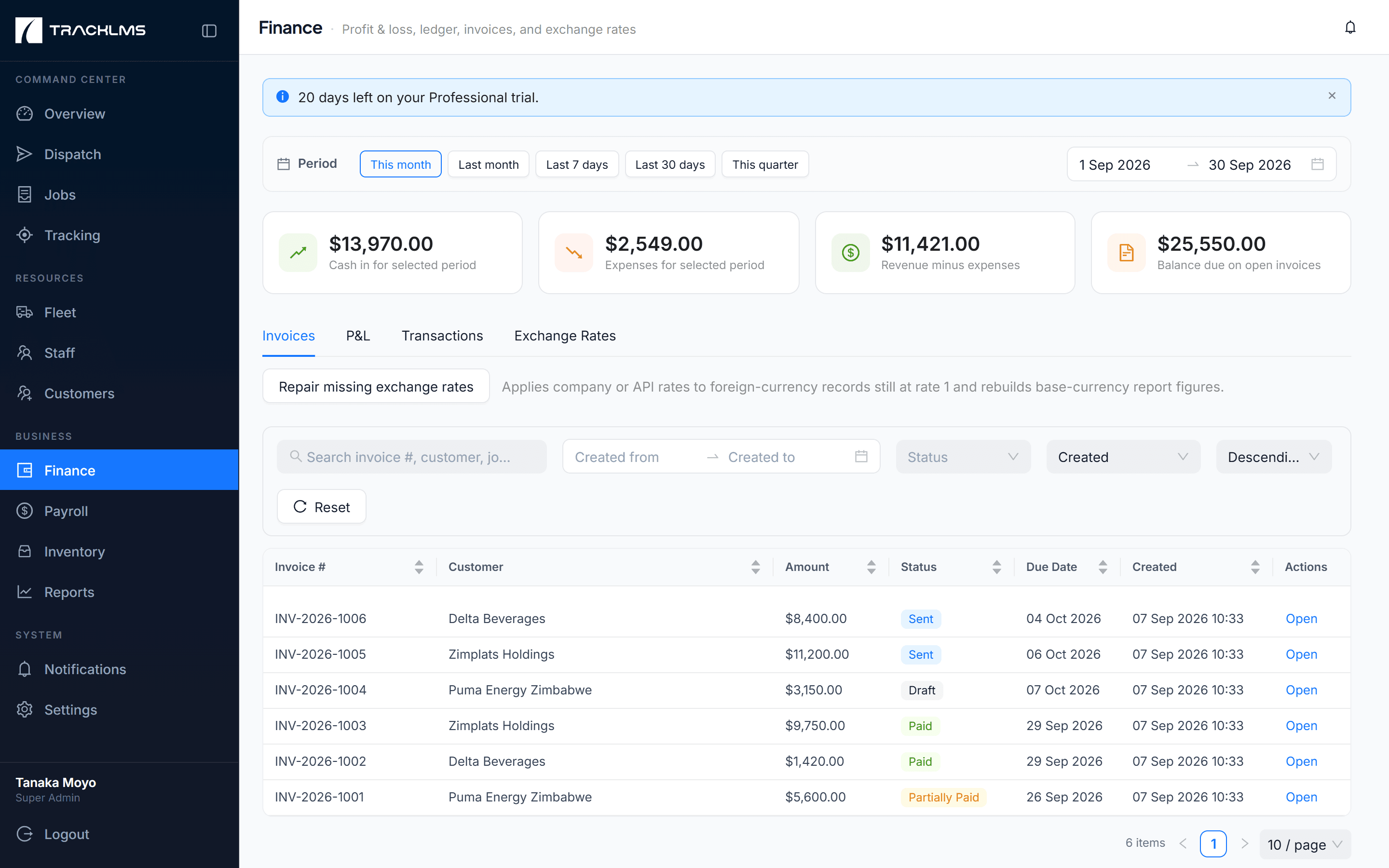The height and width of the screenshot is (868, 1389).
Task: Click the Customers icon in sidebar
Action: coord(24,393)
